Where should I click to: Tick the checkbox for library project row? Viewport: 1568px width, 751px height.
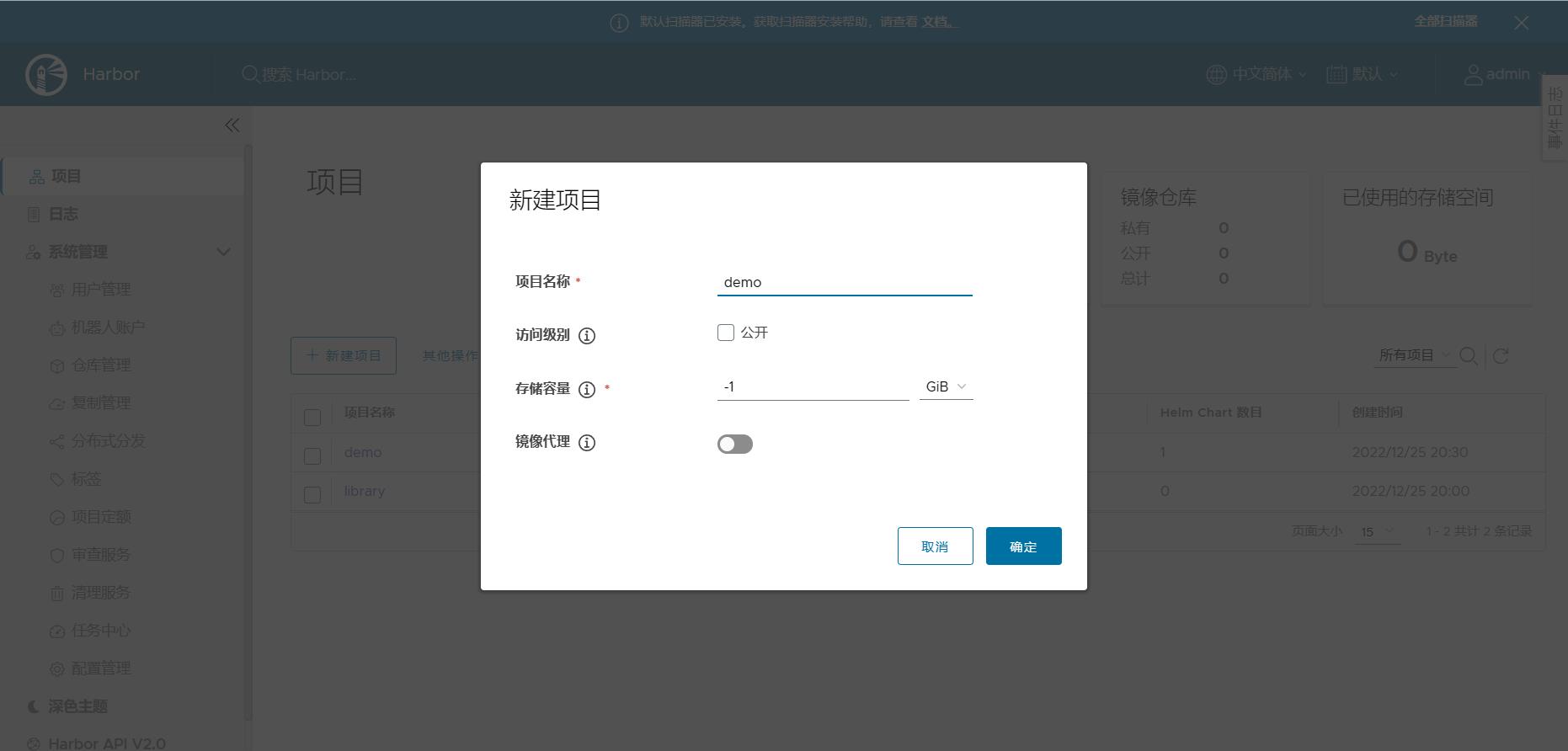pyautogui.click(x=312, y=494)
